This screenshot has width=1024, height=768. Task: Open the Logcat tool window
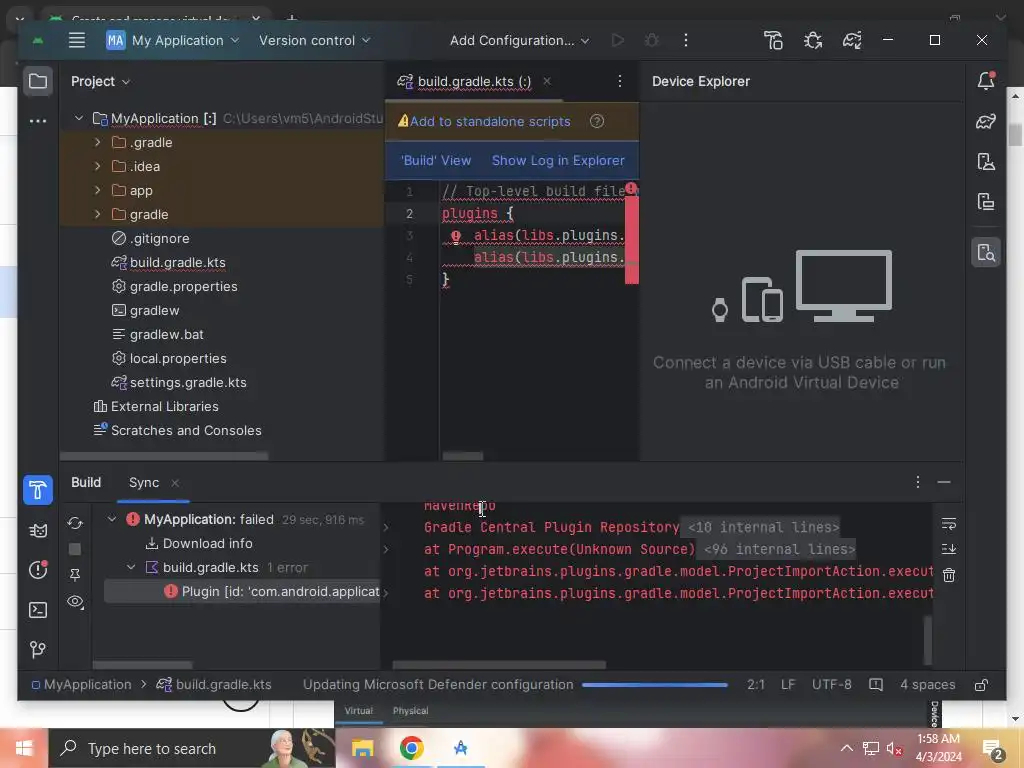(x=38, y=530)
